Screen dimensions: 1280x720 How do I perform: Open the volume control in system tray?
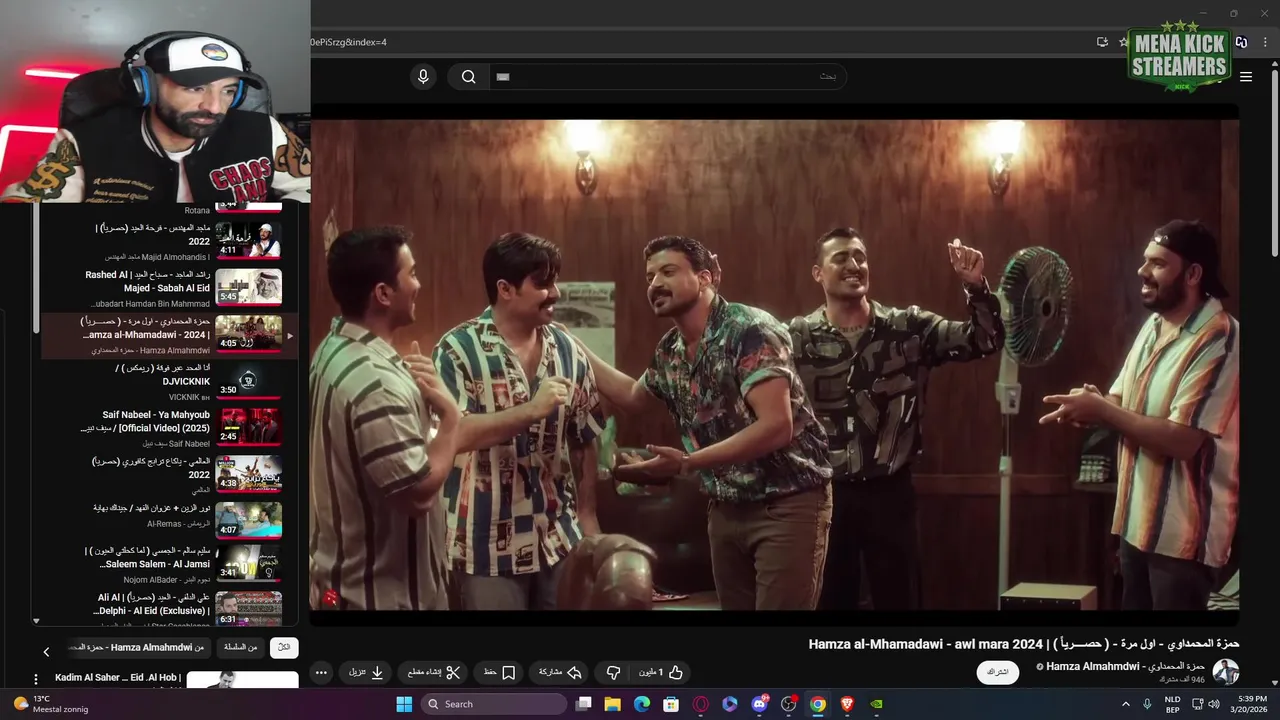1213,704
